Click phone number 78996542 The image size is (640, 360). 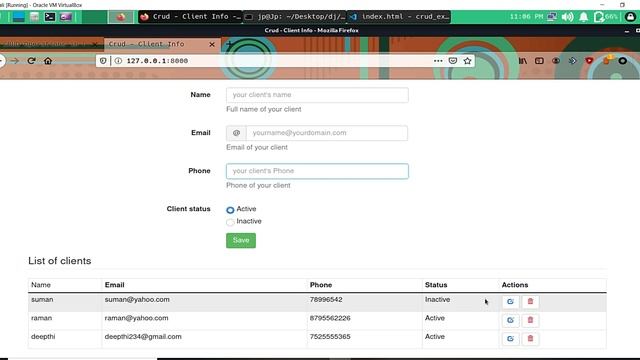point(326,300)
